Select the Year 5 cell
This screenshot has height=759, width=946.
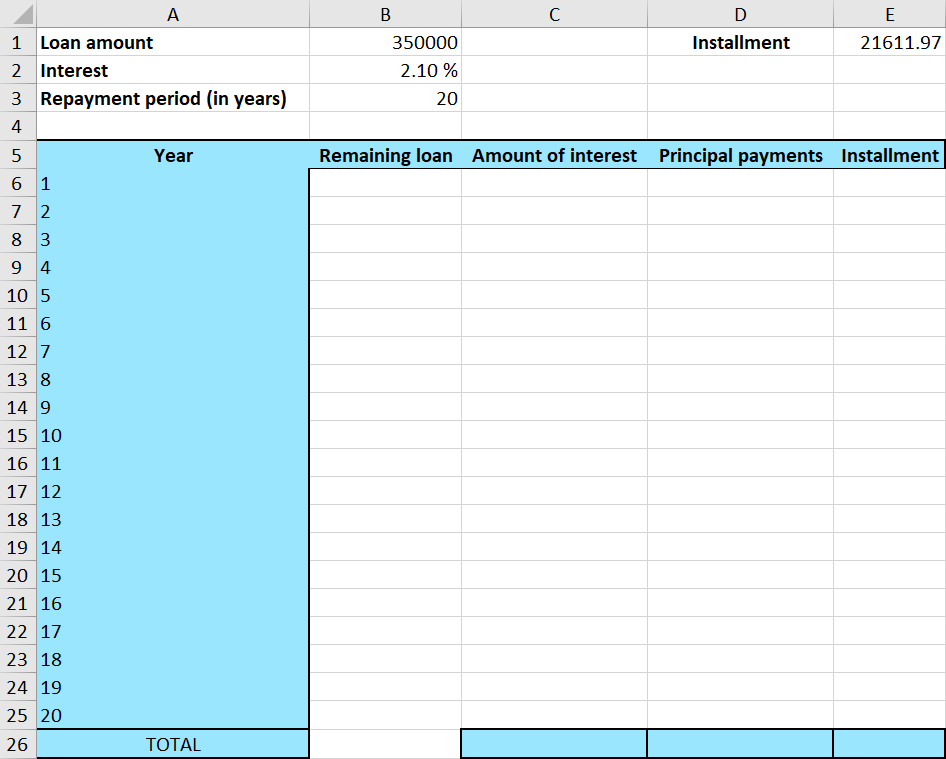click(173, 295)
